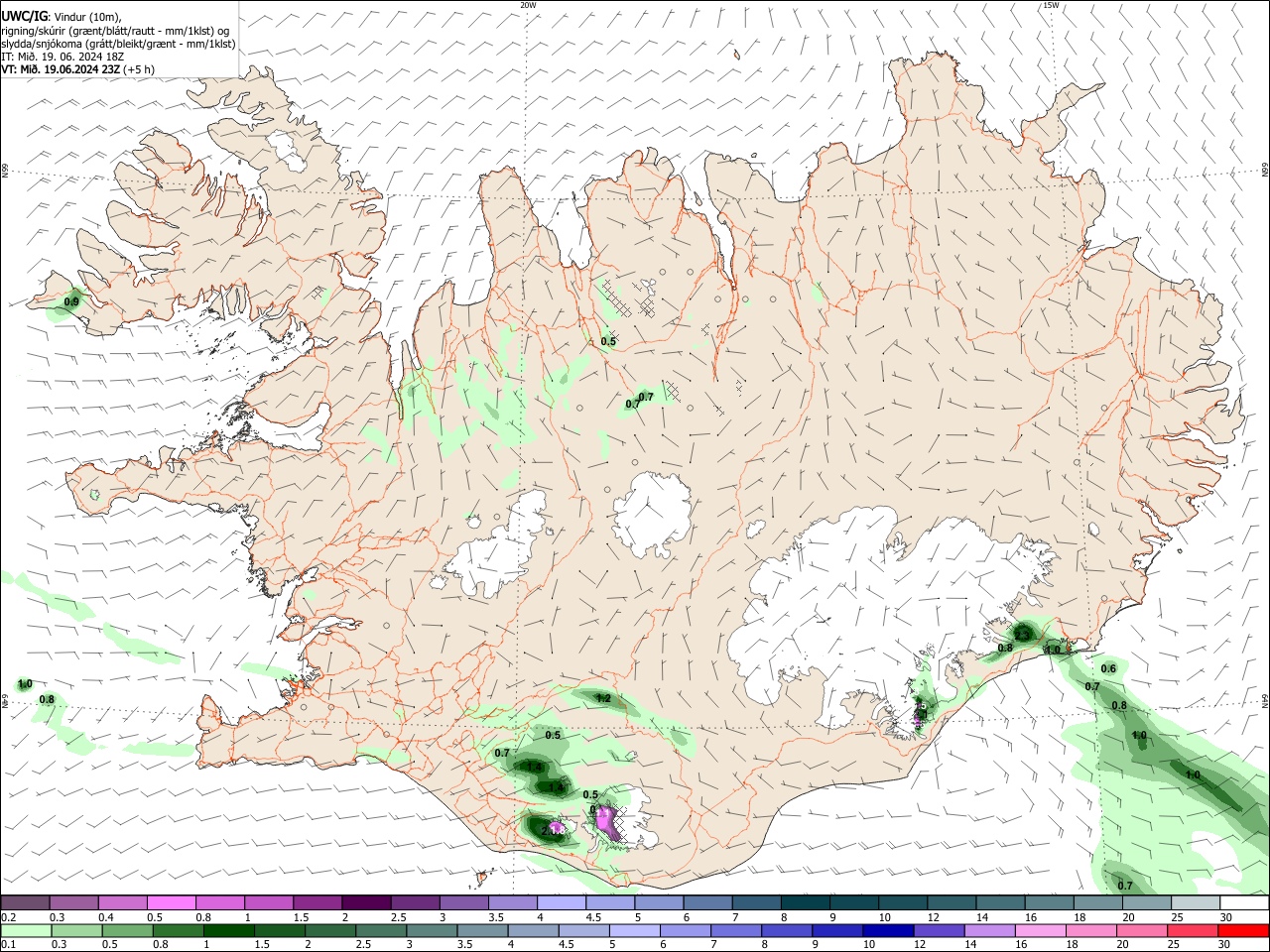Select the white snow-legend swatch labeled 30
1270x952 pixels.
click(1244, 902)
